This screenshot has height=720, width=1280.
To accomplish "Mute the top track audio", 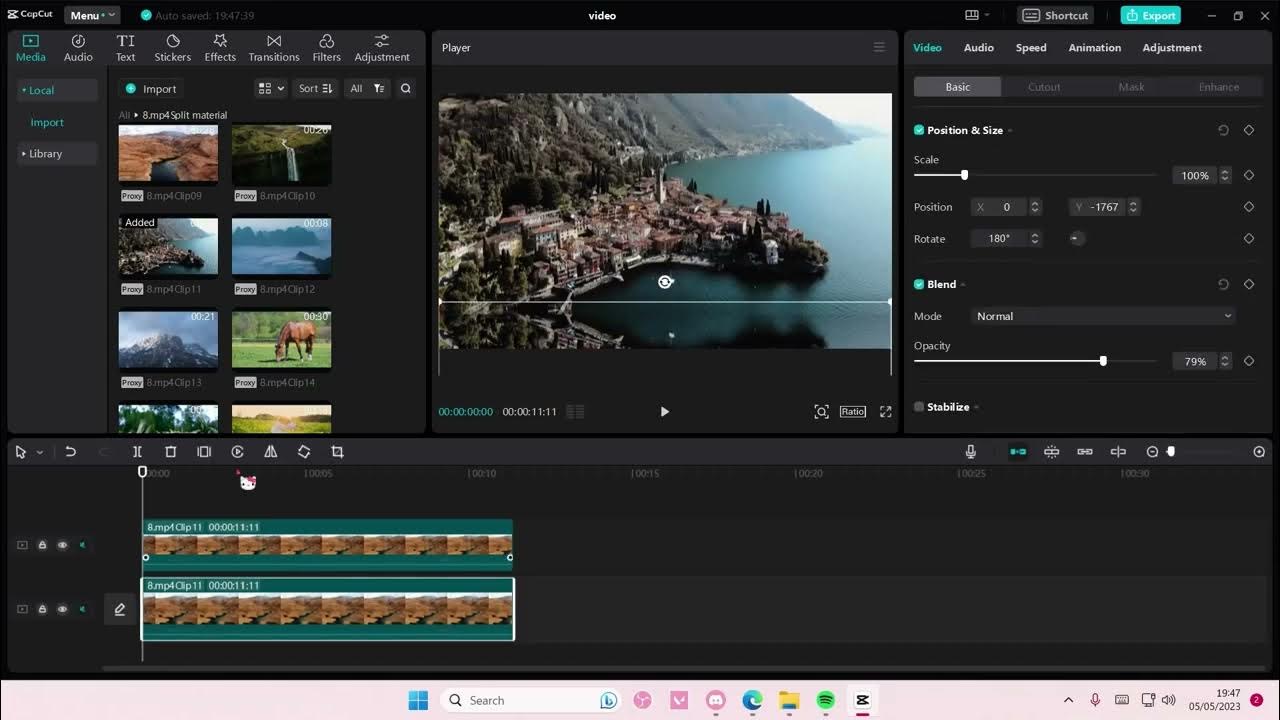I will point(82,545).
